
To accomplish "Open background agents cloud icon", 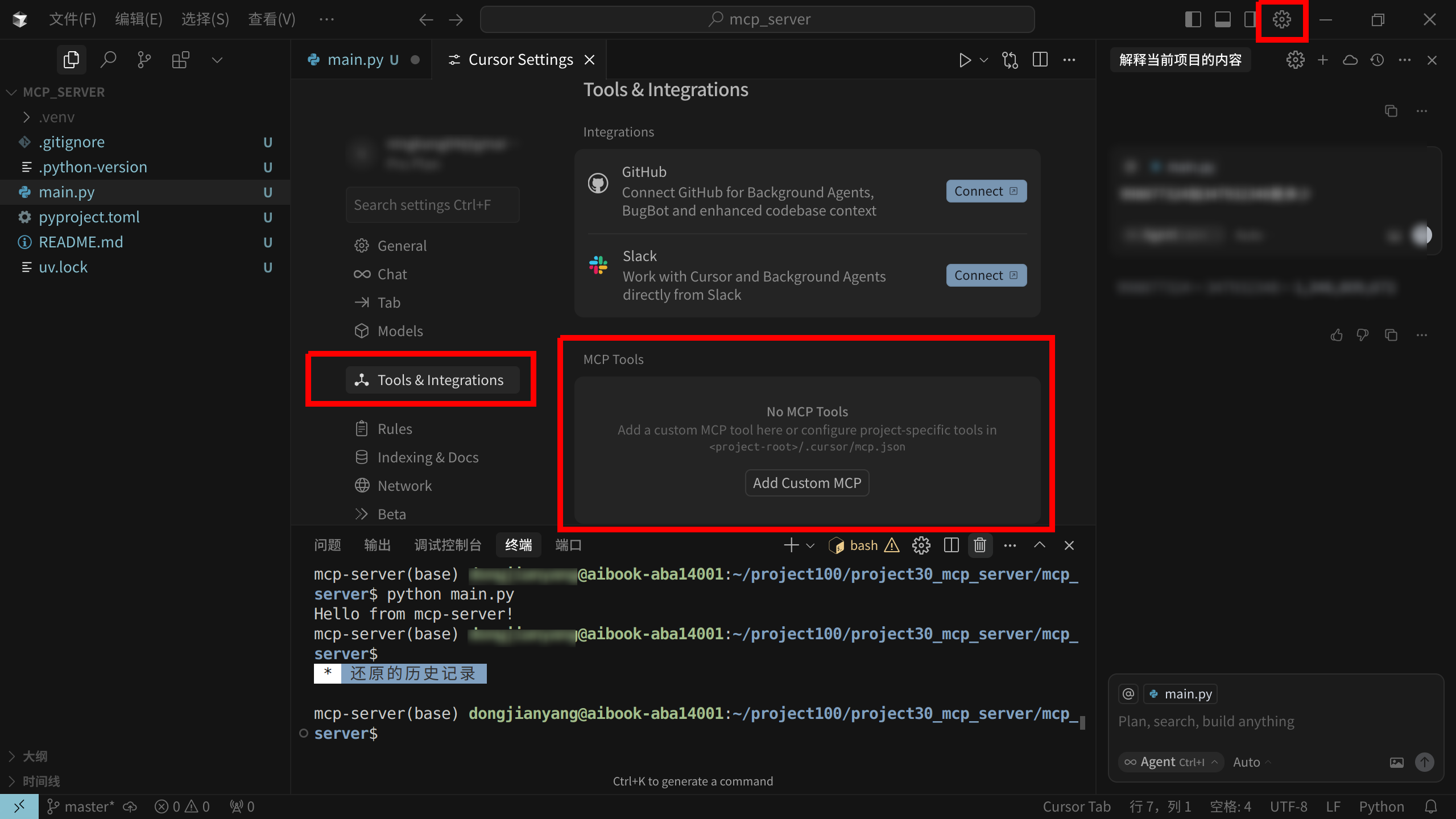I will (1350, 60).
